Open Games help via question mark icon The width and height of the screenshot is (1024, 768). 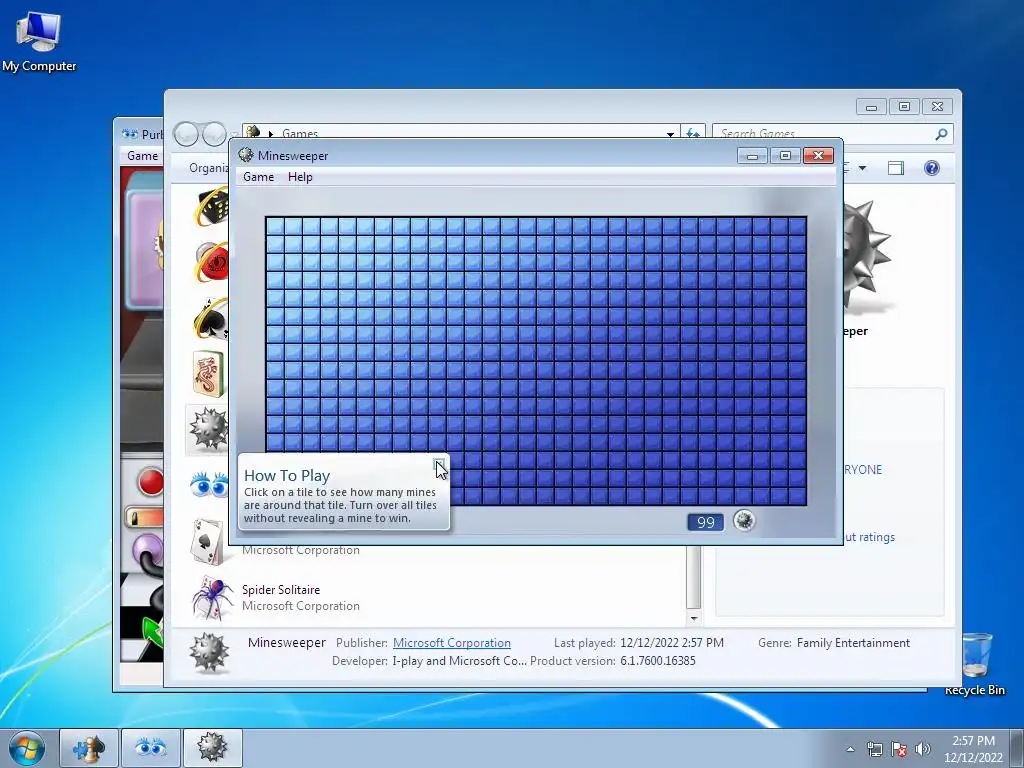coord(932,168)
